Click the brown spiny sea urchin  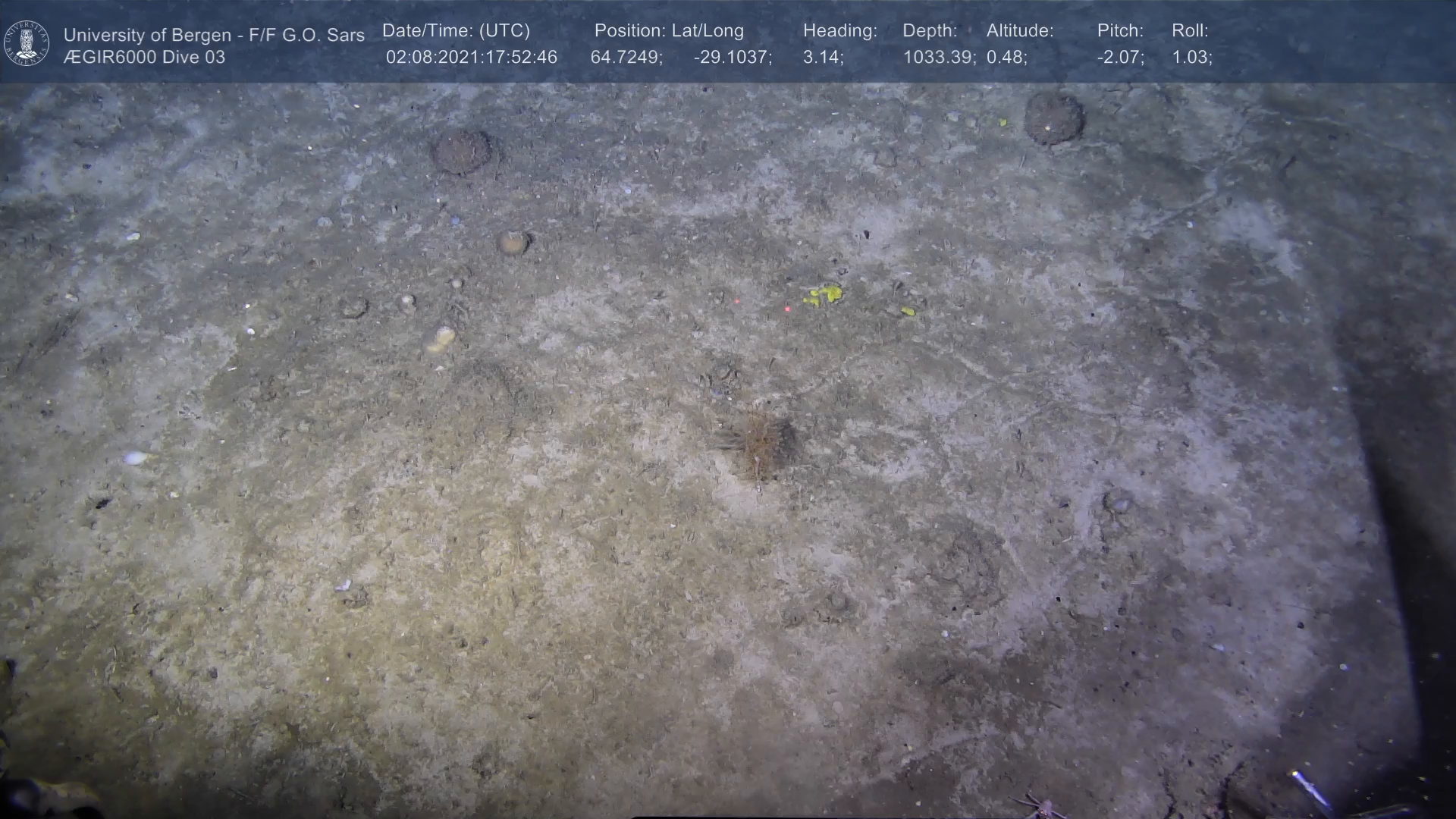coord(762,444)
